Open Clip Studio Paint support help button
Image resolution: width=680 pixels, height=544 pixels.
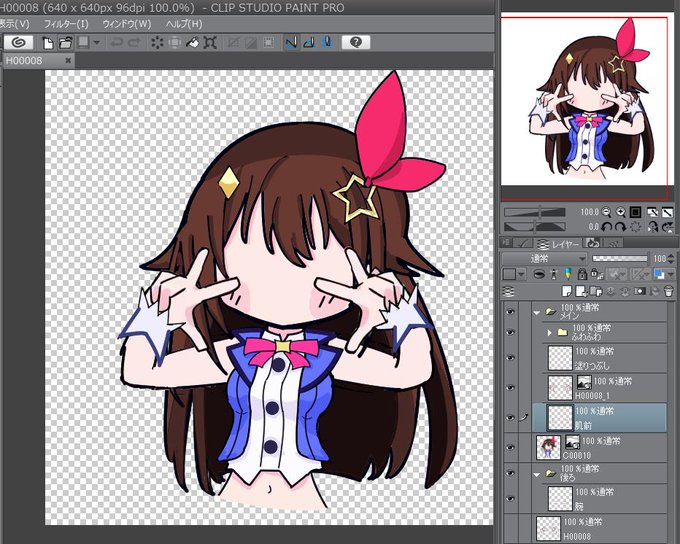[356, 42]
